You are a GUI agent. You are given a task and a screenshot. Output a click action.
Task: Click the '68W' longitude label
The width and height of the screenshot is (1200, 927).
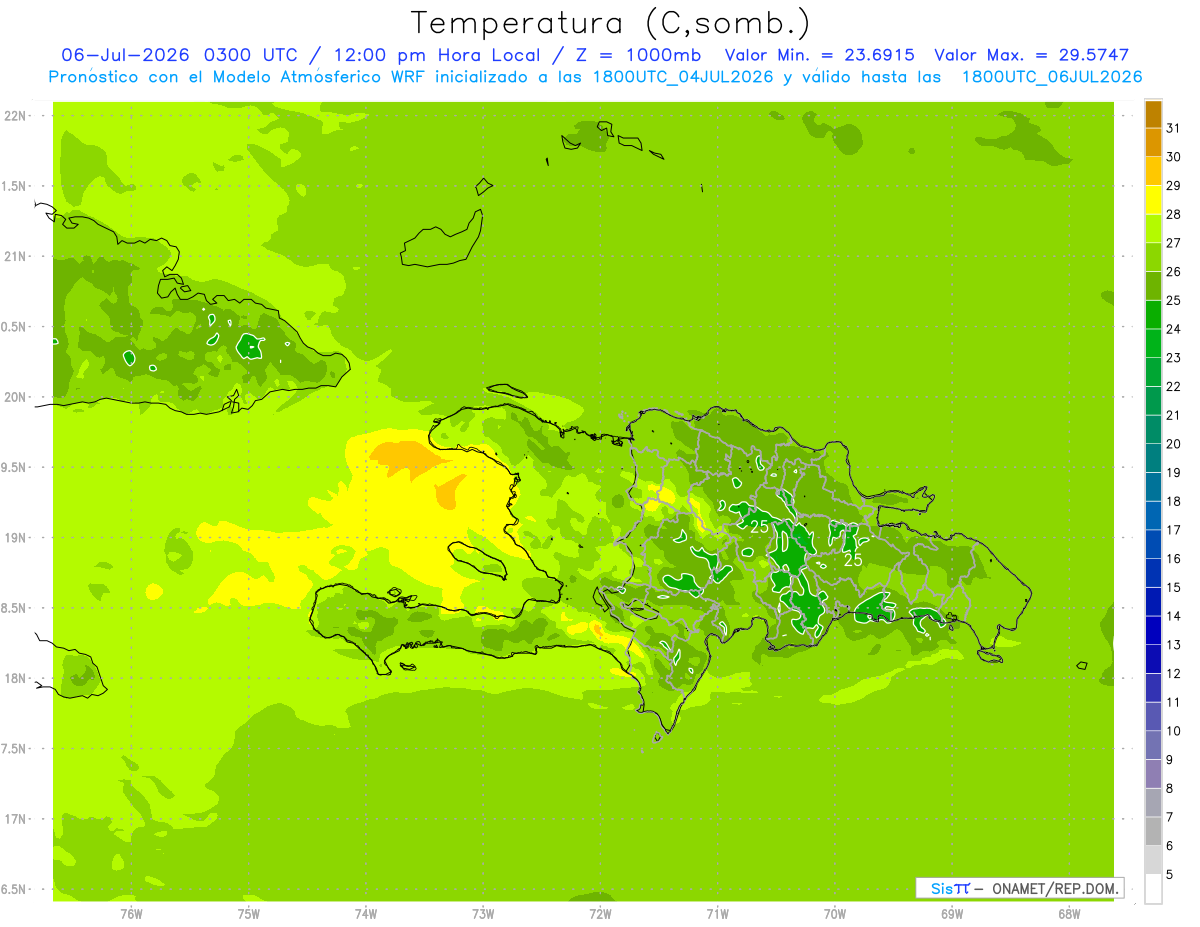(1069, 914)
